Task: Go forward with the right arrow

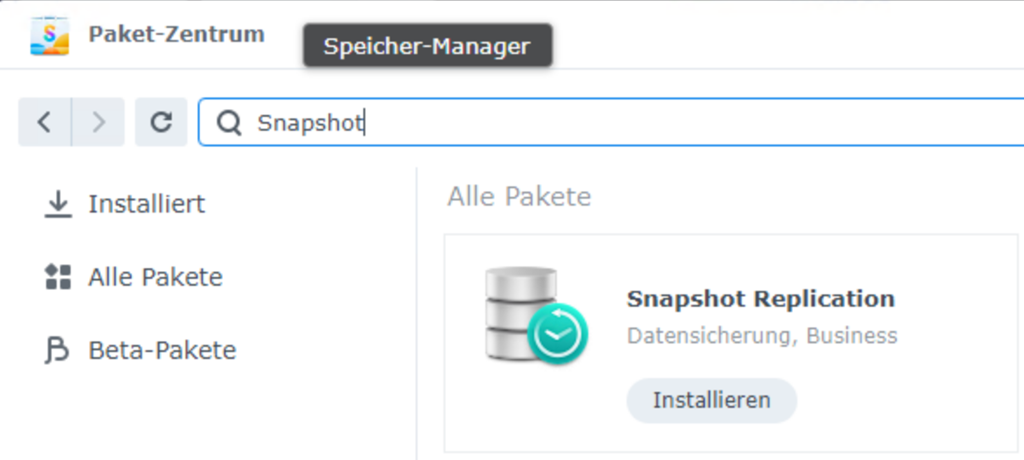Action: (x=98, y=122)
